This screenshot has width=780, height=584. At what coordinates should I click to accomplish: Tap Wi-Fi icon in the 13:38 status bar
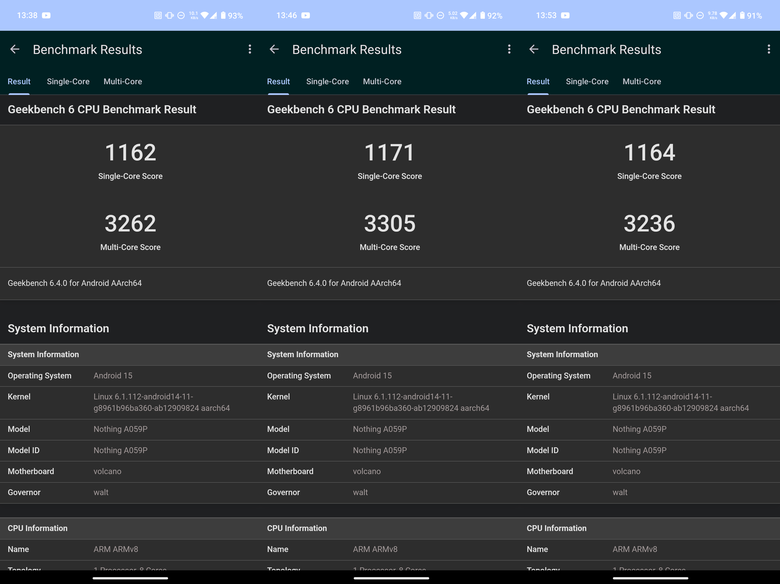click(205, 15)
